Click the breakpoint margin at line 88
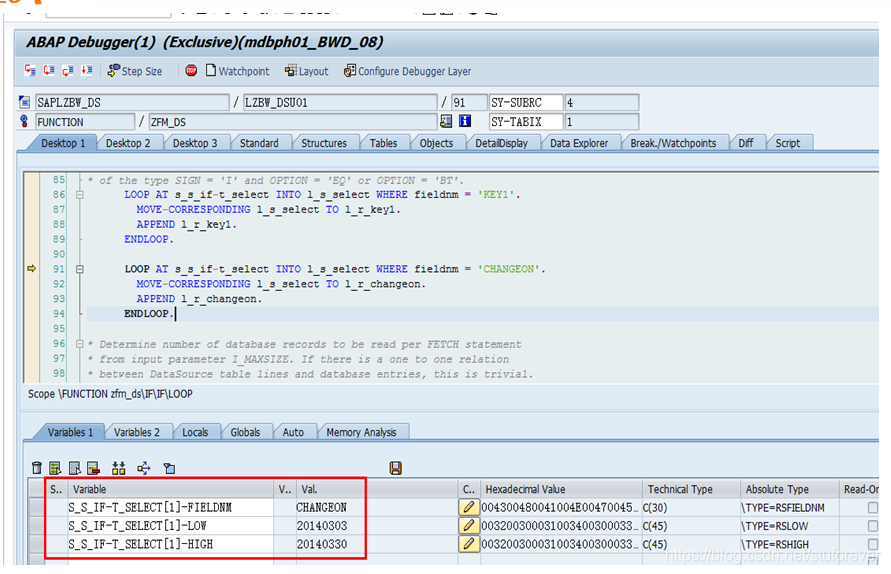This screenshot has height=574, width=891. pyautogui.click(x=32, y=224)
